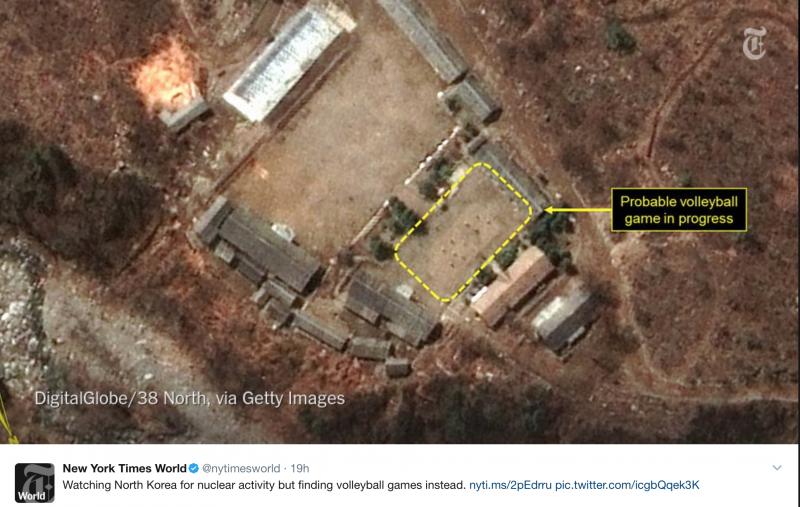The height and width of the screenshot is (507, 800).
Task: Click the @nytimesworld handle
Action: click(241, 468)
